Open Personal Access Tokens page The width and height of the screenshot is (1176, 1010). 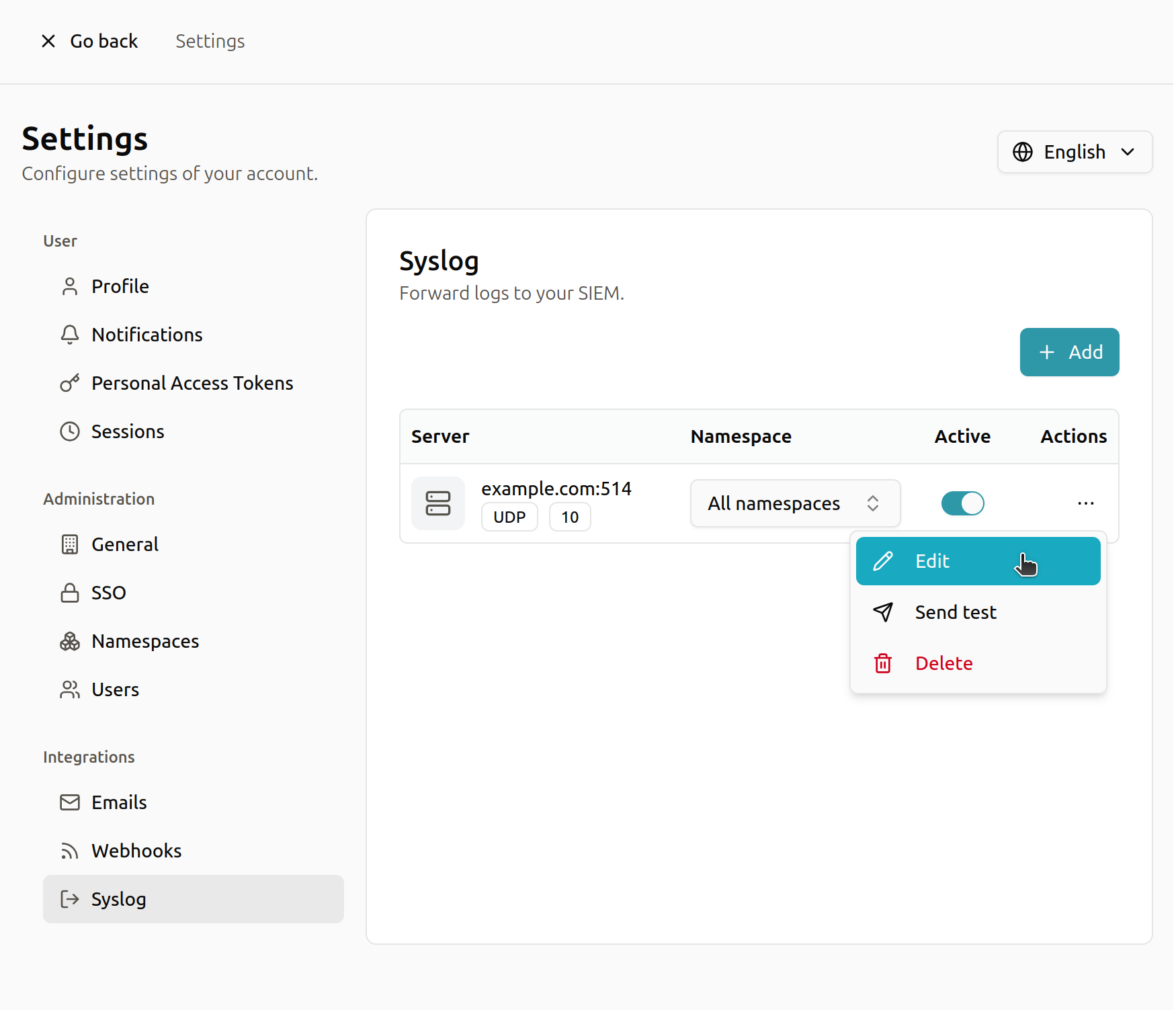[x=194, y=383]
